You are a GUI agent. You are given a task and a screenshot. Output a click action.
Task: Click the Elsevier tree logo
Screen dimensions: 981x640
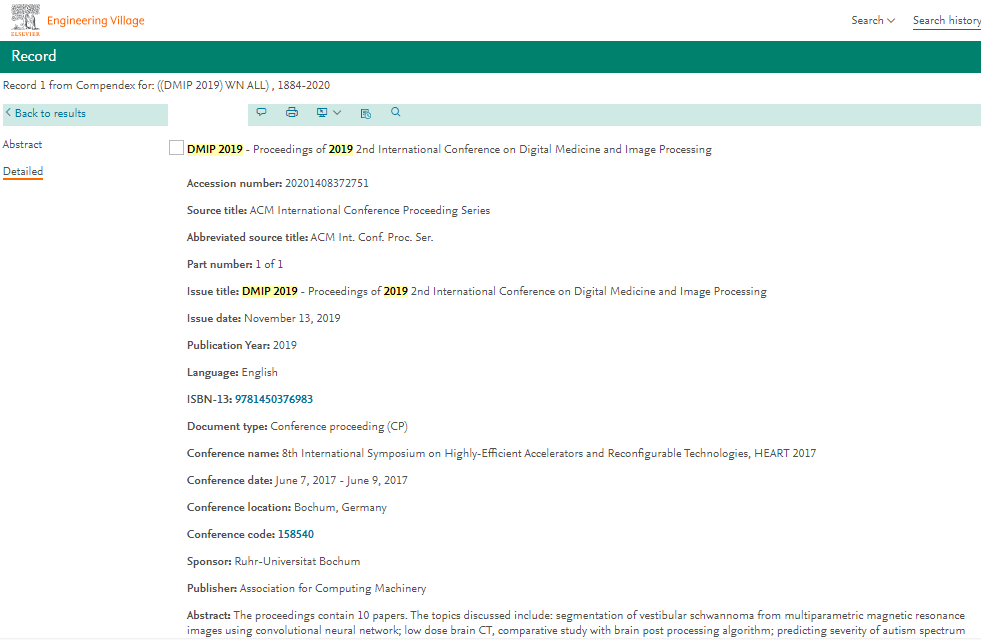(x=25, y=20)
